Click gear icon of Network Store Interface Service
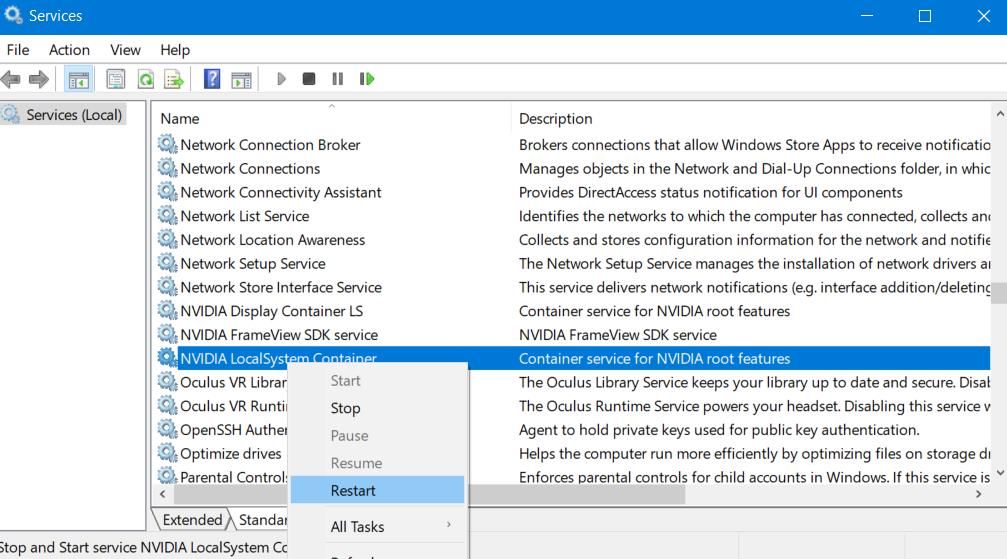This screenshot has width=1007, height=559. (168, 287)
